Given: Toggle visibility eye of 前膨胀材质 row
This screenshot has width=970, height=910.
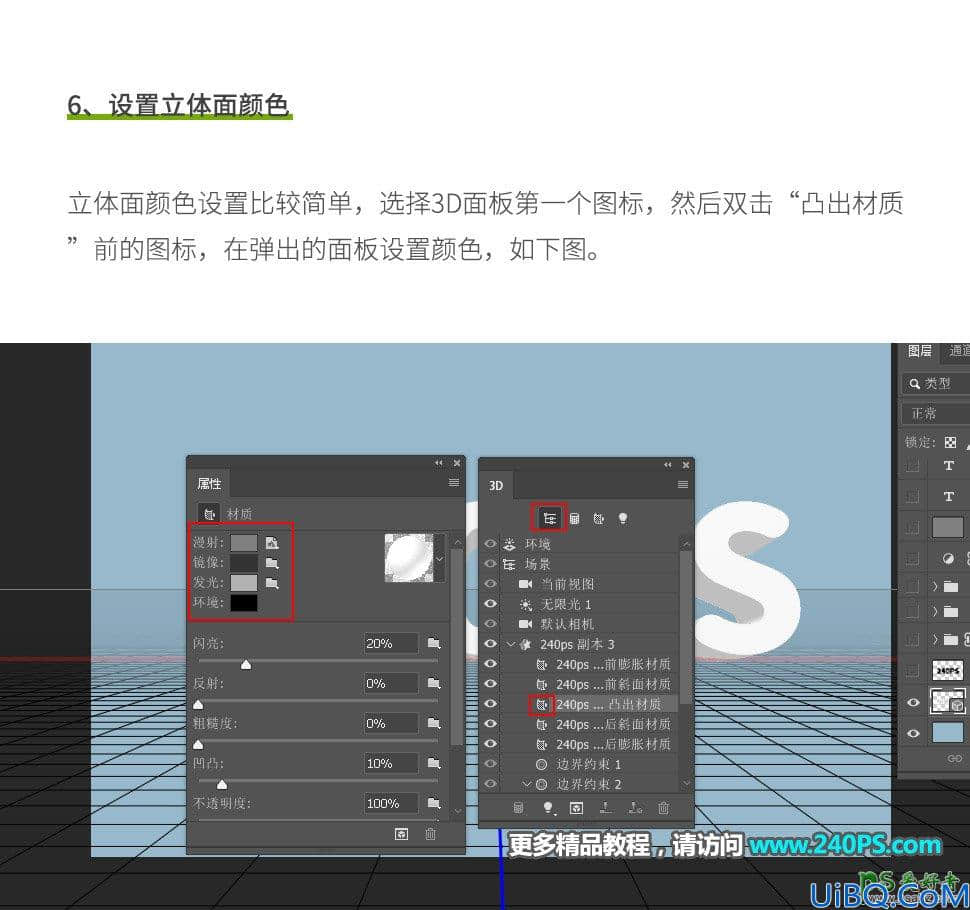Looking at the screenshot, I should pyautogui.click(x=491, y=664).
